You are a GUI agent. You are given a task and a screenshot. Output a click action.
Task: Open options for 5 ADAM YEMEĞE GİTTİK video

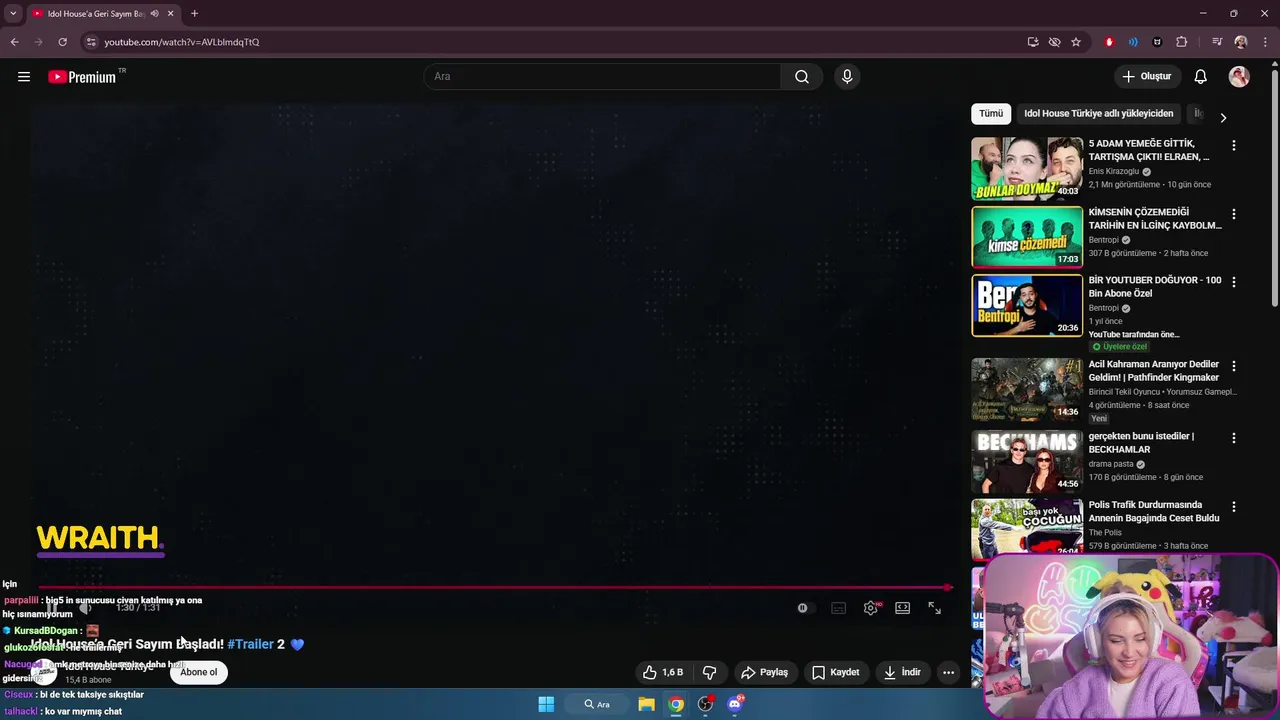click(1233, 146)
